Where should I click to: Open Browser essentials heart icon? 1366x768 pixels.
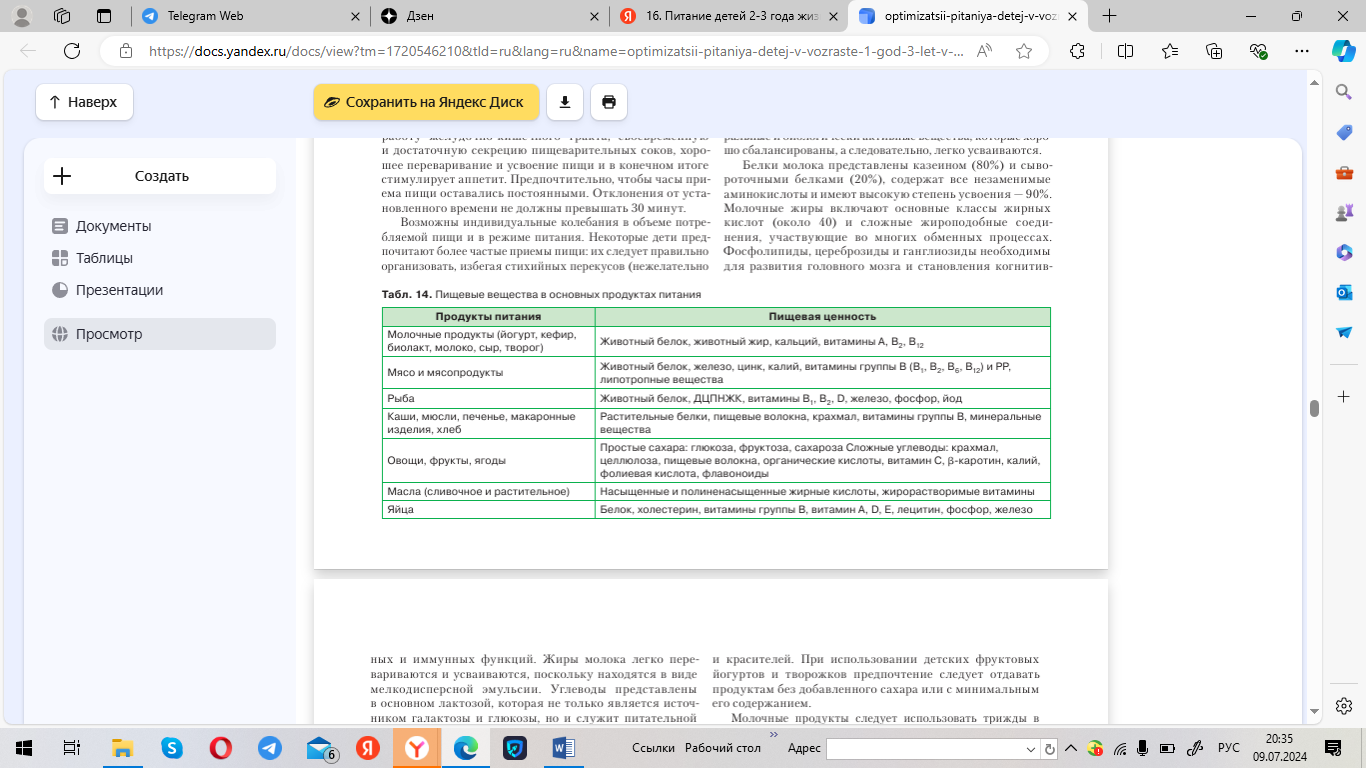(1258, 51)
